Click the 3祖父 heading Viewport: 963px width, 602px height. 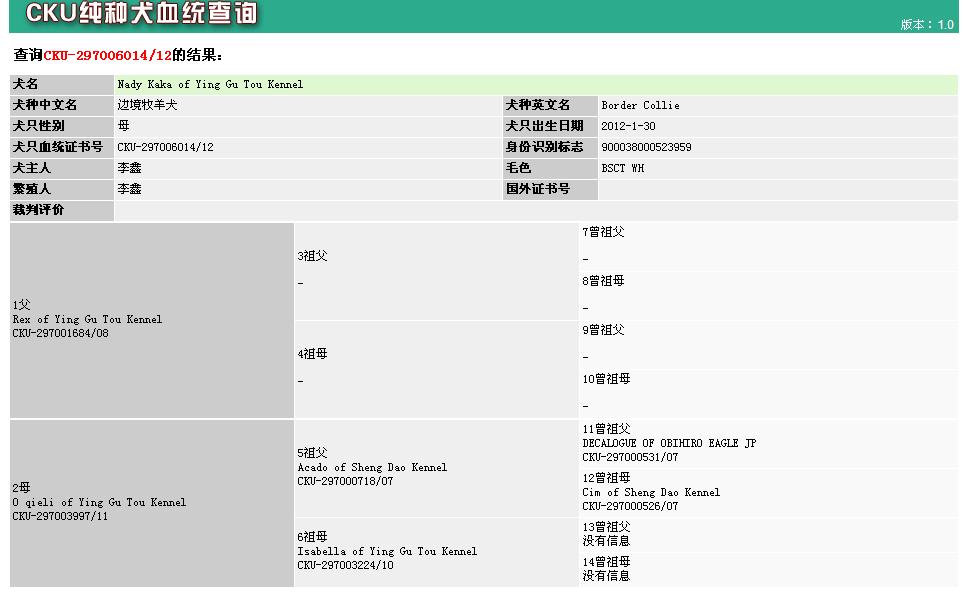click(x=313, y=256)
